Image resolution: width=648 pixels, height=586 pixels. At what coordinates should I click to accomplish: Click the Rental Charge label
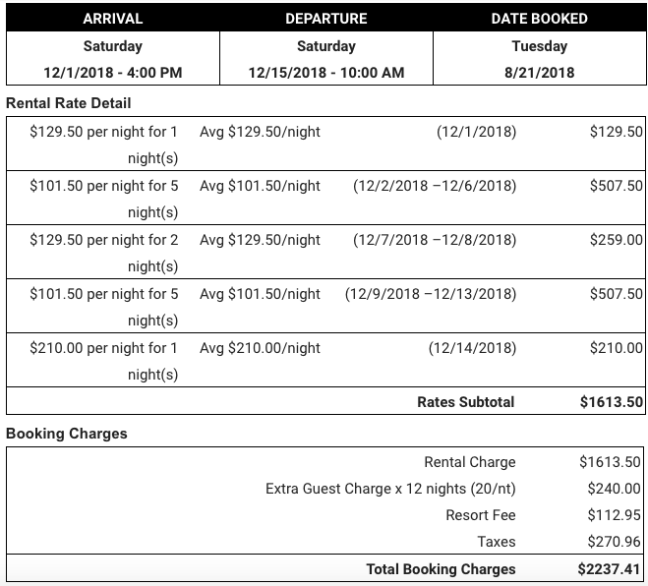[x=470, y=462]
